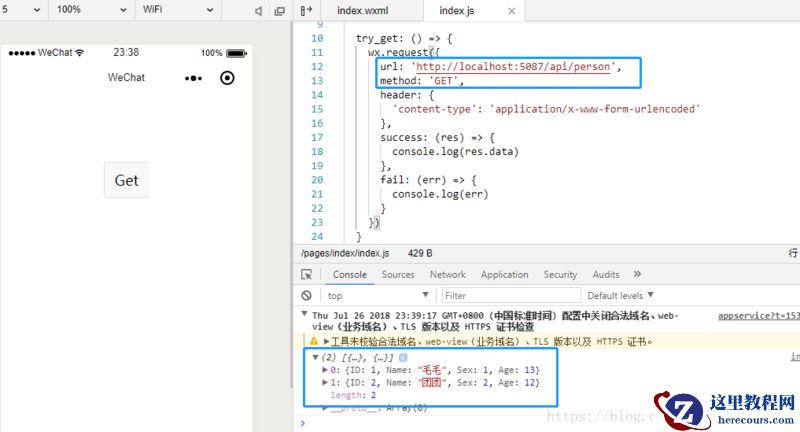Image resolution: width=800 pixels, height=432 pixels.
Task: Open the top context dropdown
Action: point(378,295)
